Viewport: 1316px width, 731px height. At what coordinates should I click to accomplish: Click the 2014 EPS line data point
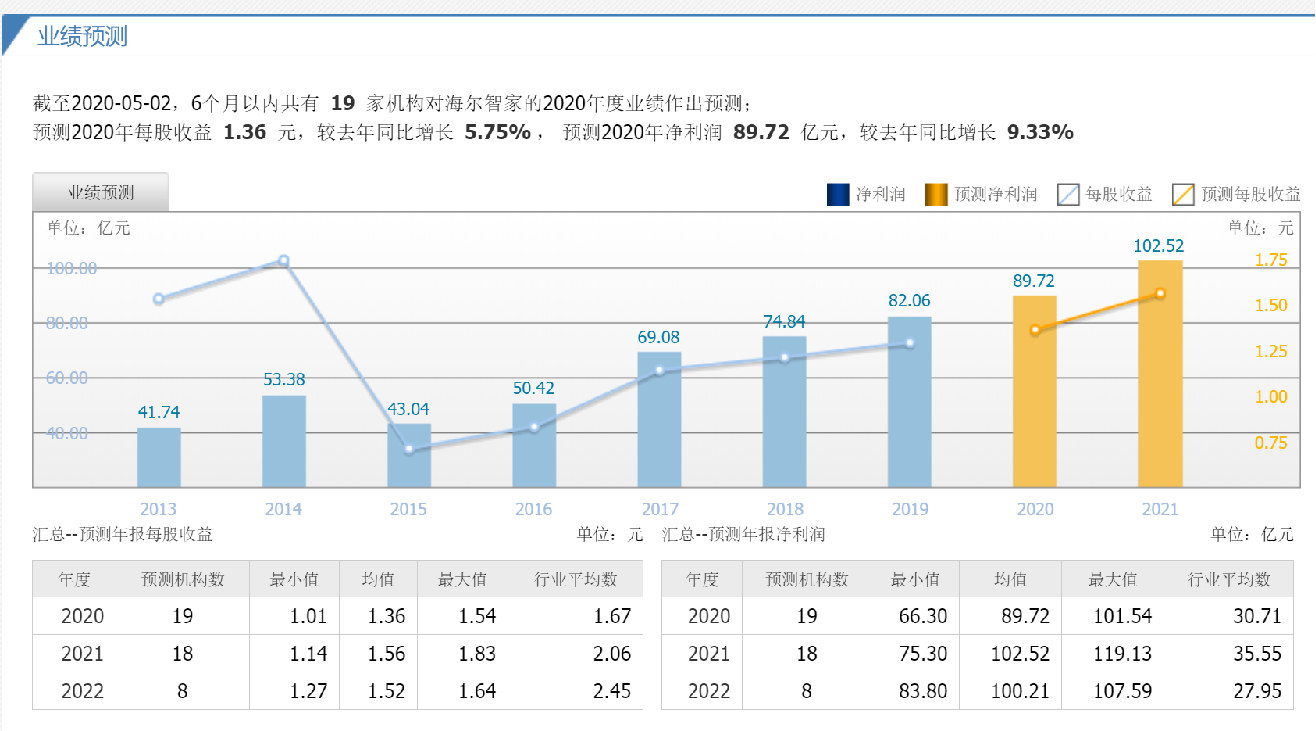(284, 261)
